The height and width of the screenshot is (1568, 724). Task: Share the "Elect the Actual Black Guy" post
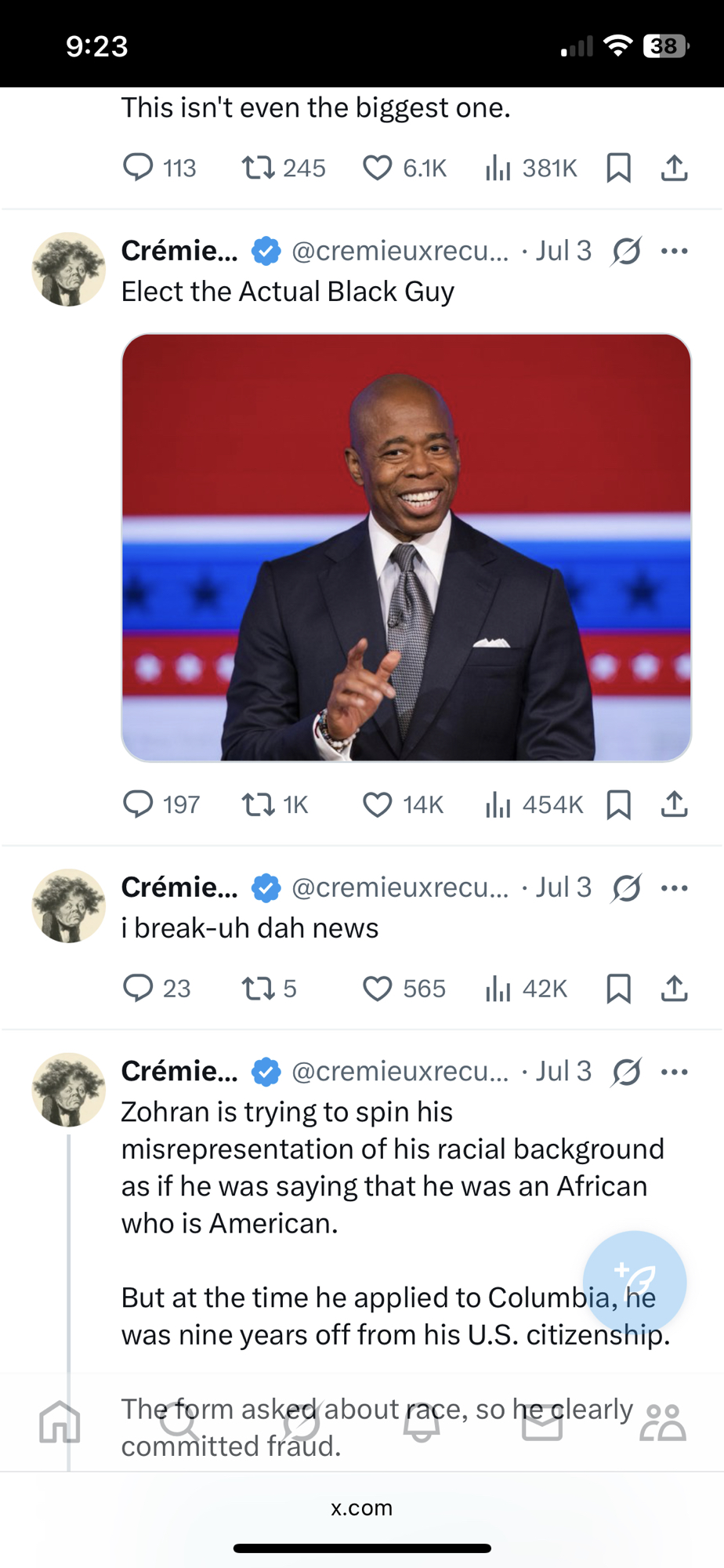click(x=674, y=804)
